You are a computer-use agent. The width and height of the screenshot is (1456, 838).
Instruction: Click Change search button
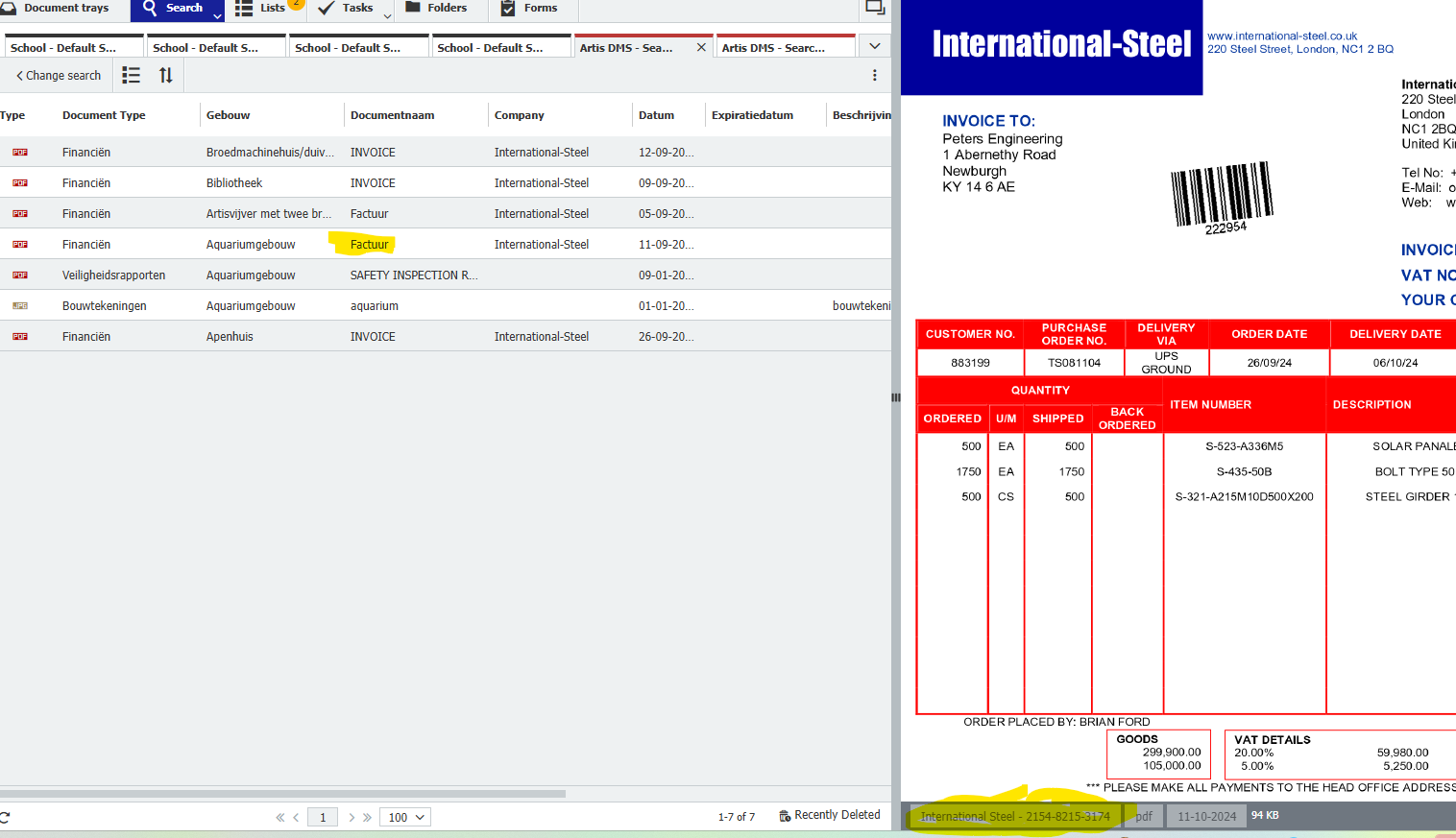tap(59, 76)
